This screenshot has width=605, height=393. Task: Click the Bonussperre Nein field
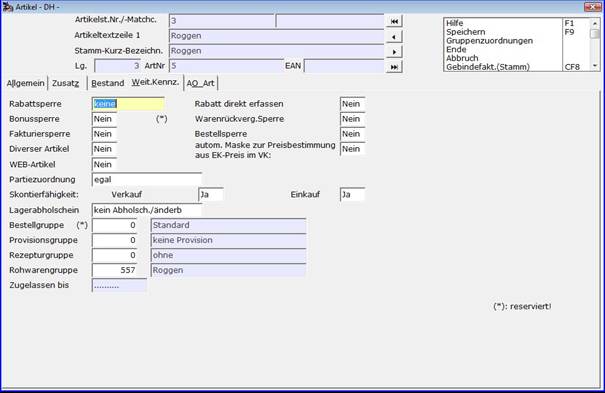pyautogui.click(x=104, y=119)
